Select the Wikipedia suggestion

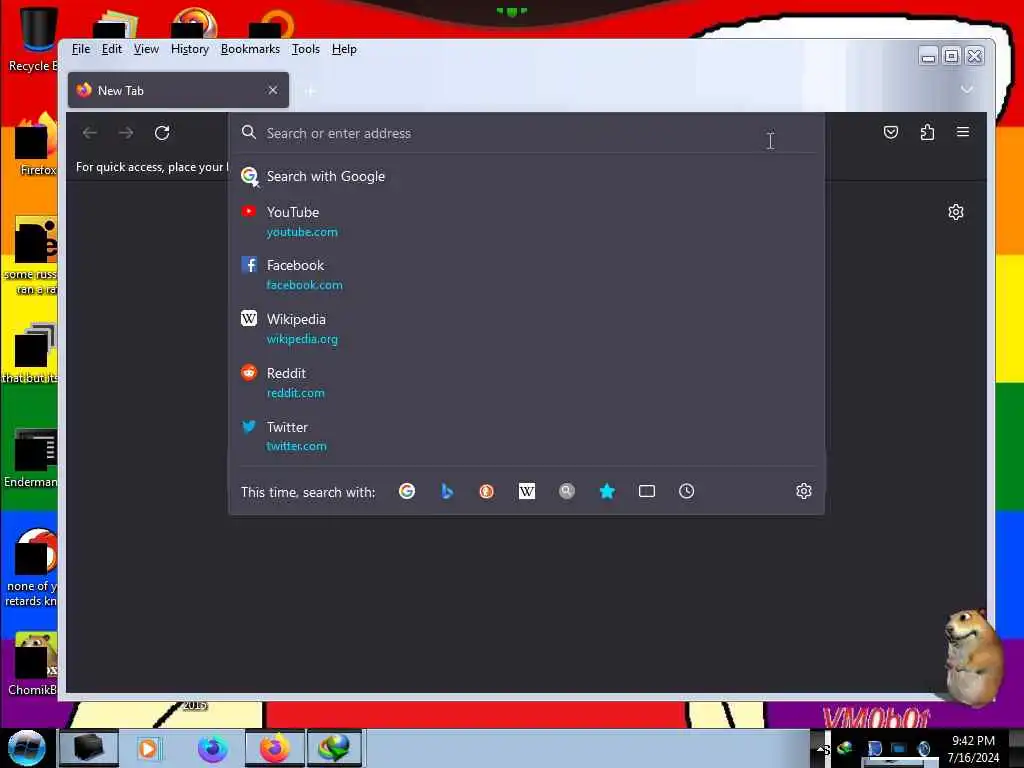(526, 328)
